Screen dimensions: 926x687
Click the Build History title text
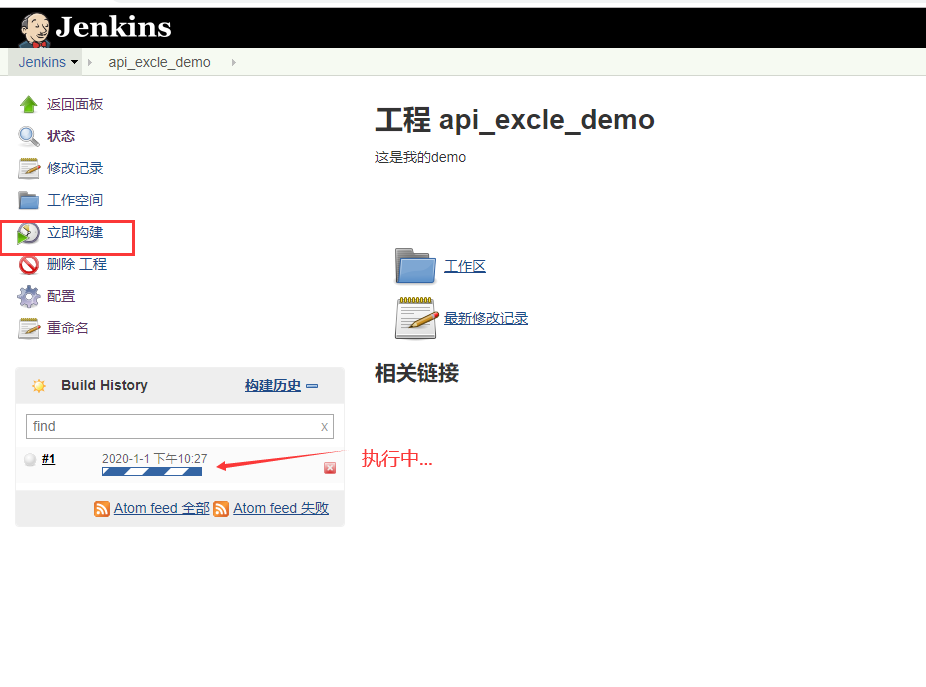(x=105, y=385)
